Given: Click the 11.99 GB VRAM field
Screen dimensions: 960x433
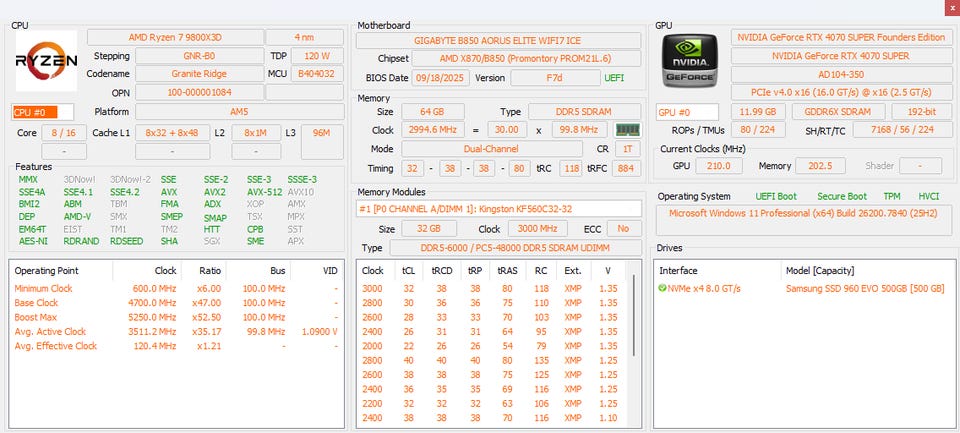Looking at the screenshot, I should pos(758,112).
